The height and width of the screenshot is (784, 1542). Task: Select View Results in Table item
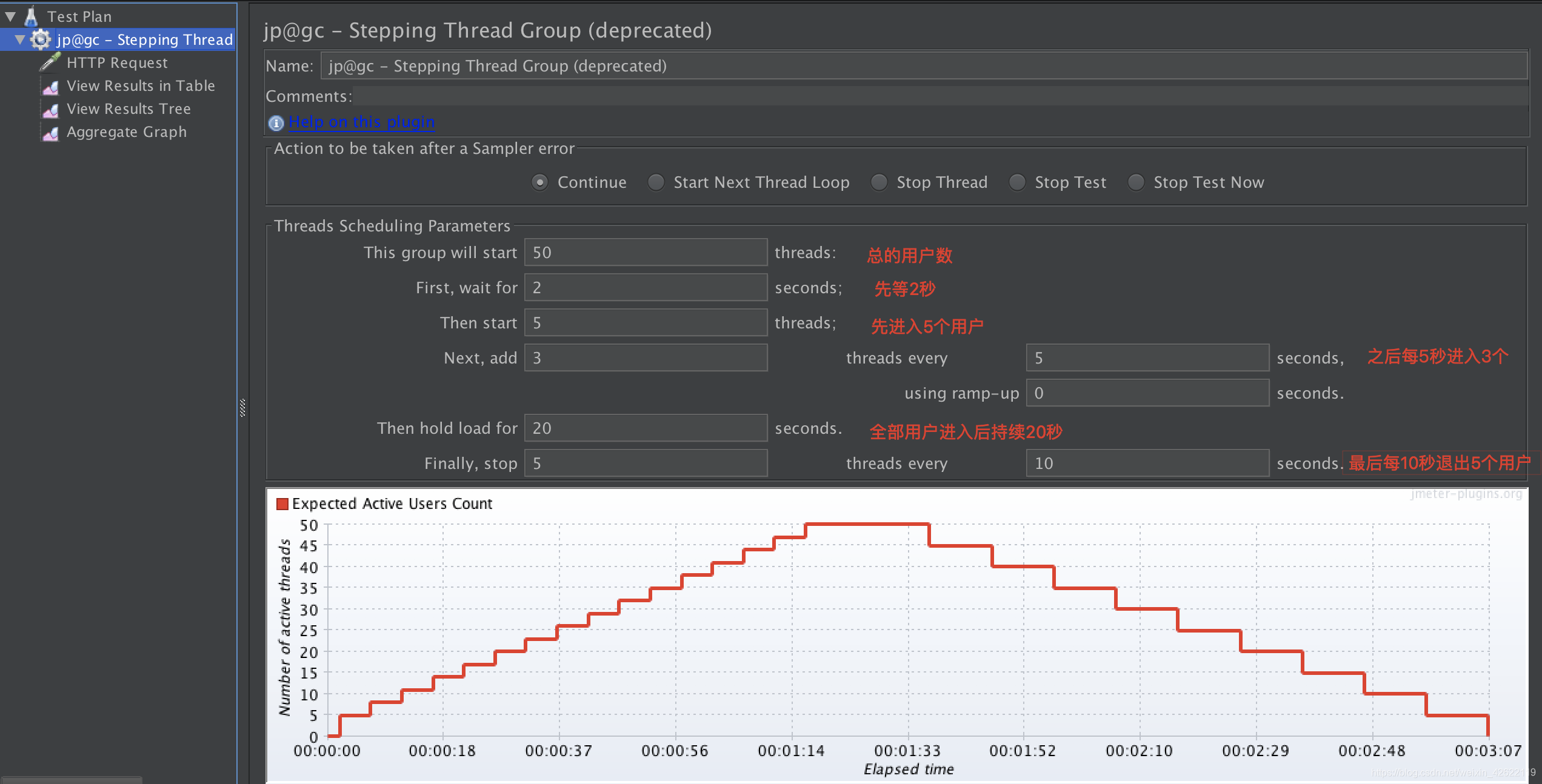coord(141,85)
